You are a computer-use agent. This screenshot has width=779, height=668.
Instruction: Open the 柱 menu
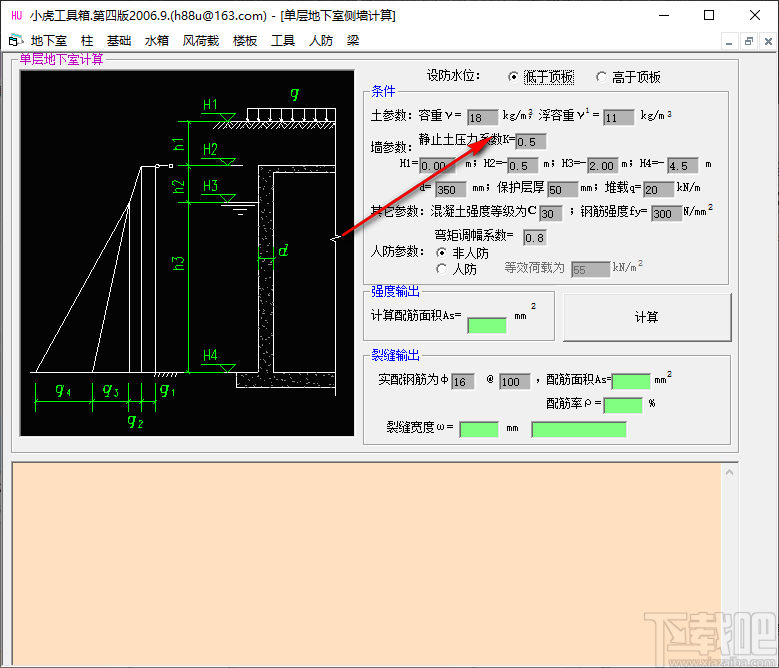[87, 41]
